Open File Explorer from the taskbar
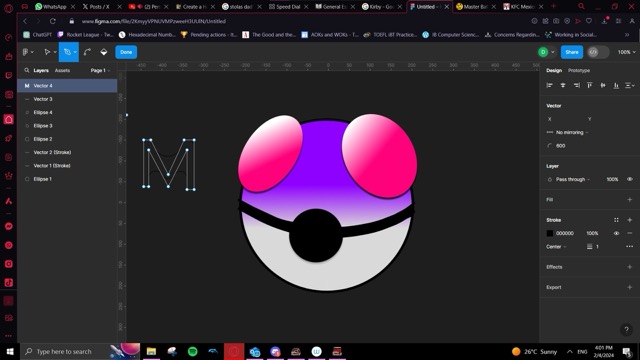This screenshot has width=640, height=360. 151,351
